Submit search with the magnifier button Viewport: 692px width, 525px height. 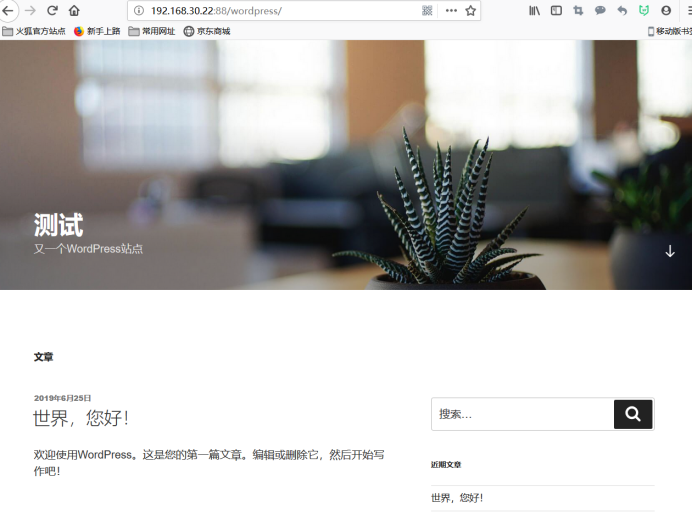coord(633,414)
